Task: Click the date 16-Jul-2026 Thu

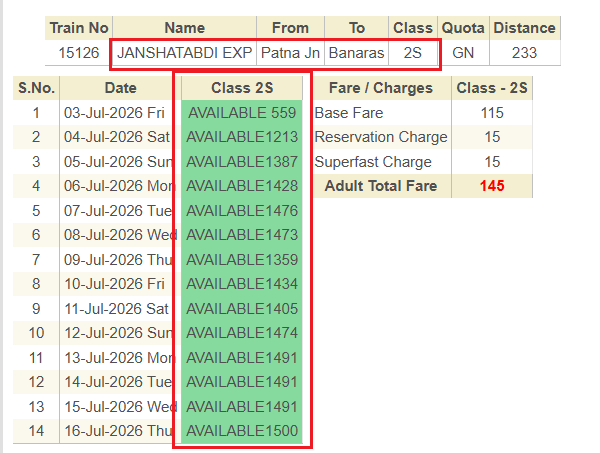Action: 118,431
